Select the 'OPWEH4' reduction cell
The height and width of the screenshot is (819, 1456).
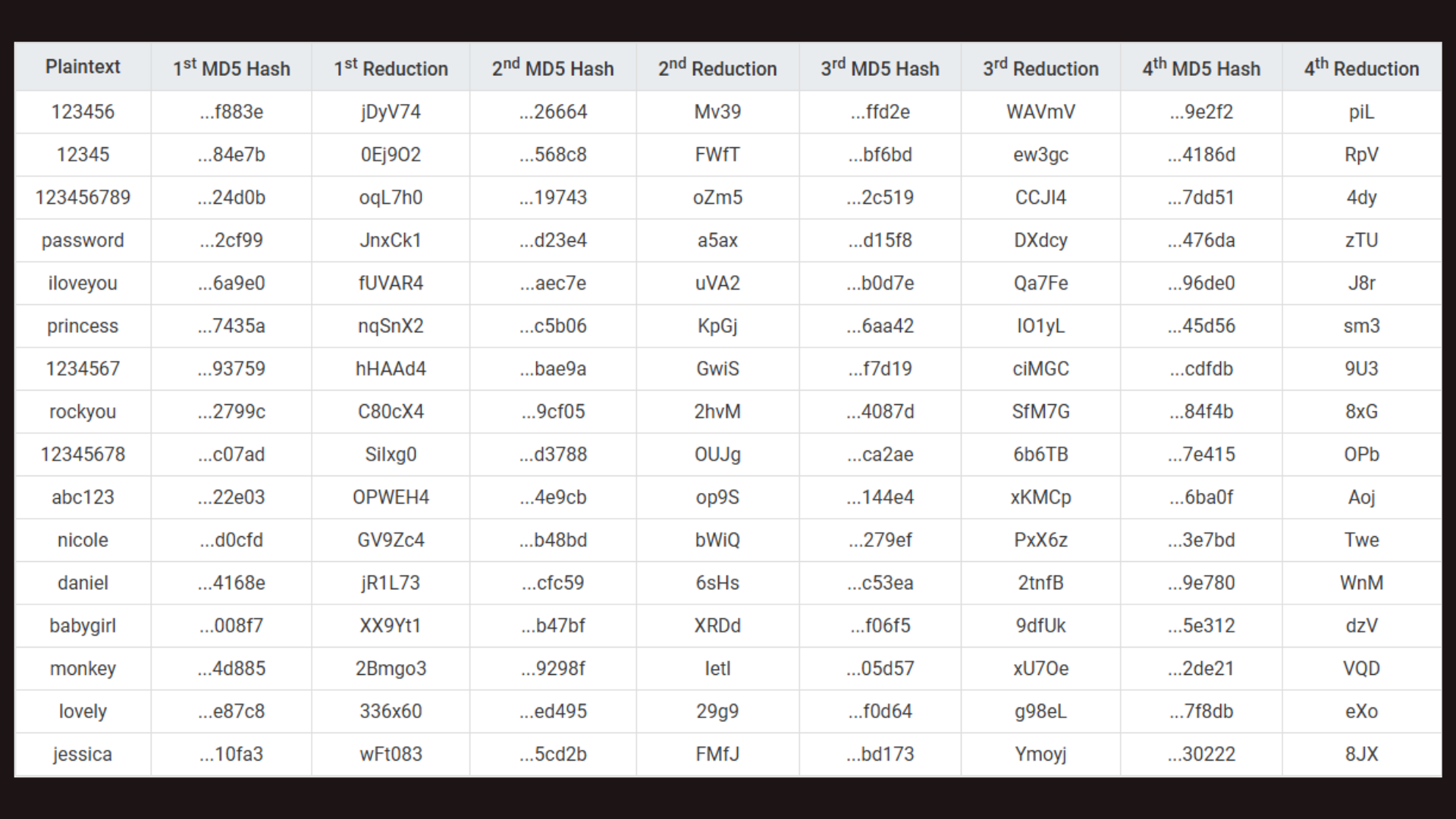(391, 497)
